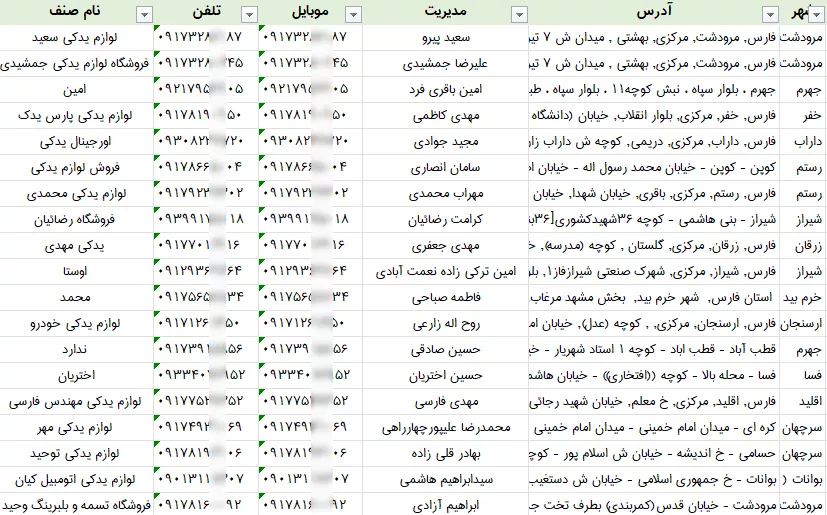
Task: Select manager cell سعید پیرو
Action: click(446, 37)
